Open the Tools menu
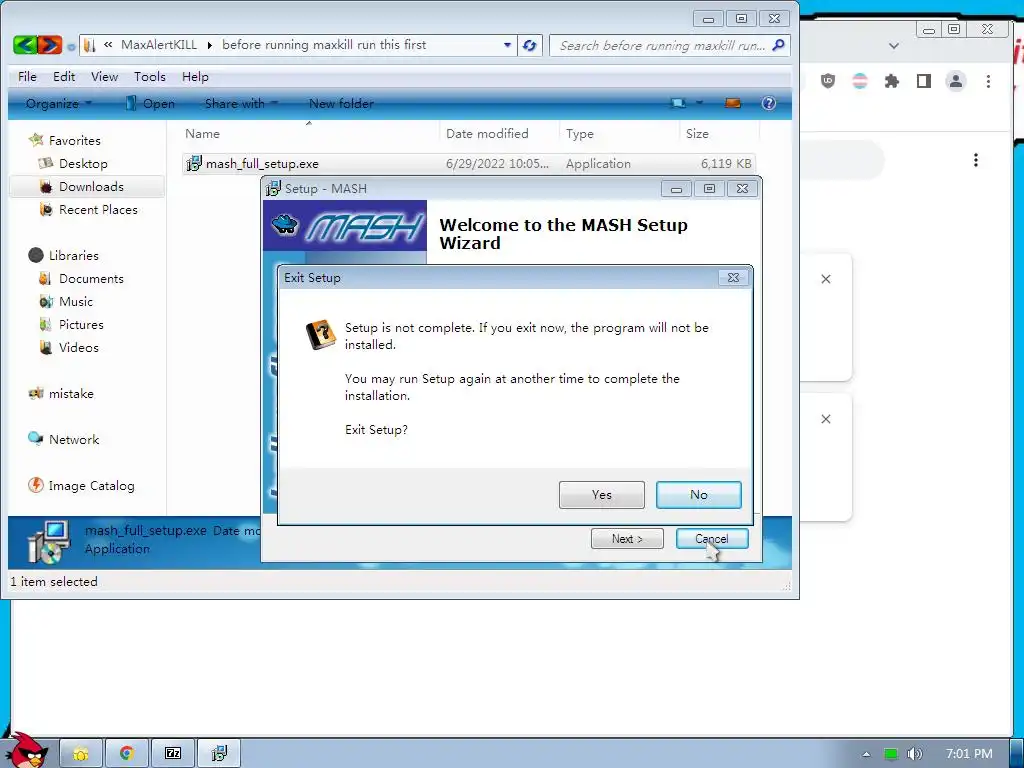The image size is (1024, 768). pyautogui.click(x=150, y=76)
